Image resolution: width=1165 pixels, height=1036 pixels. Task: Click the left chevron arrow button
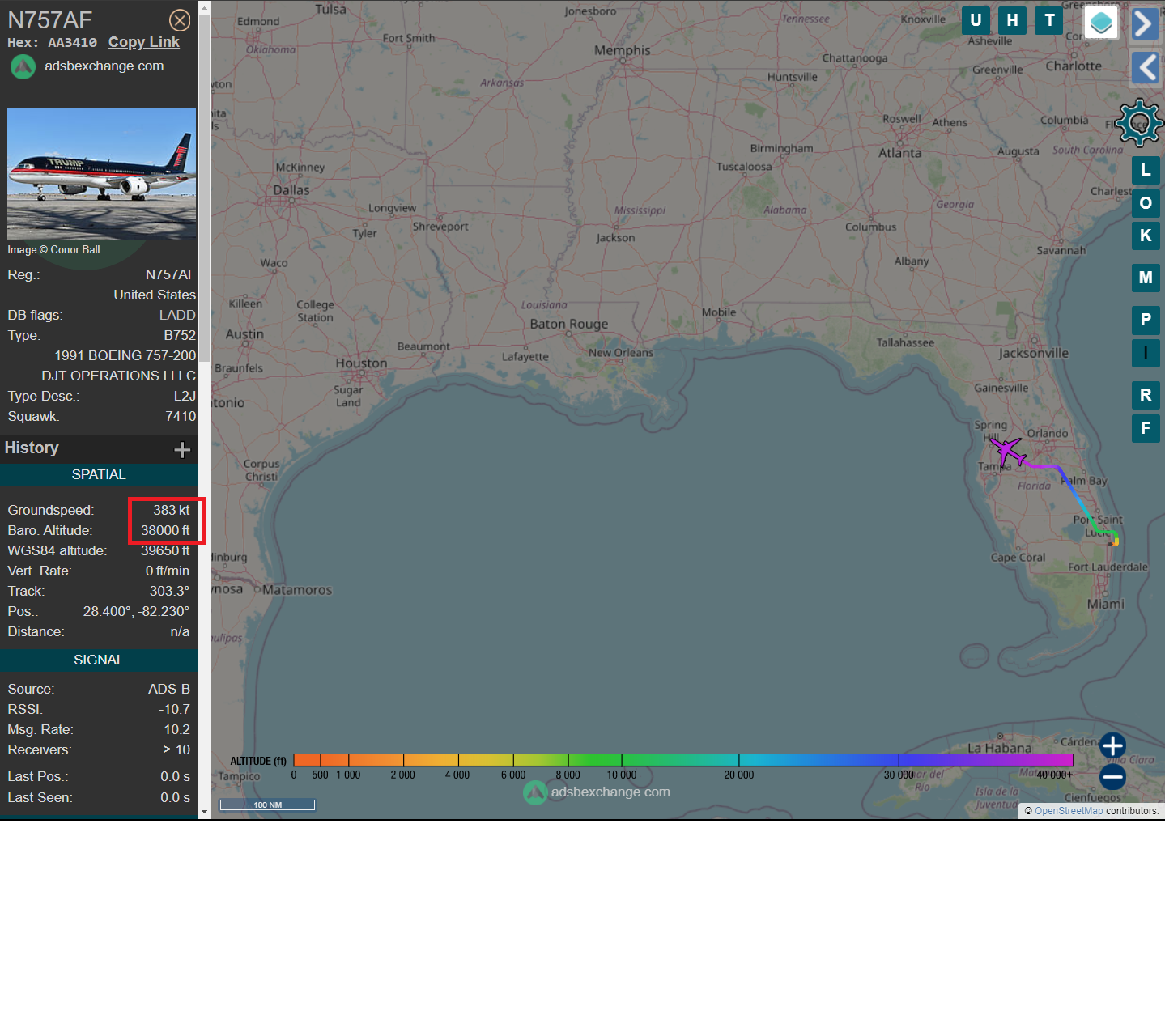click(x=1145, y=68)
